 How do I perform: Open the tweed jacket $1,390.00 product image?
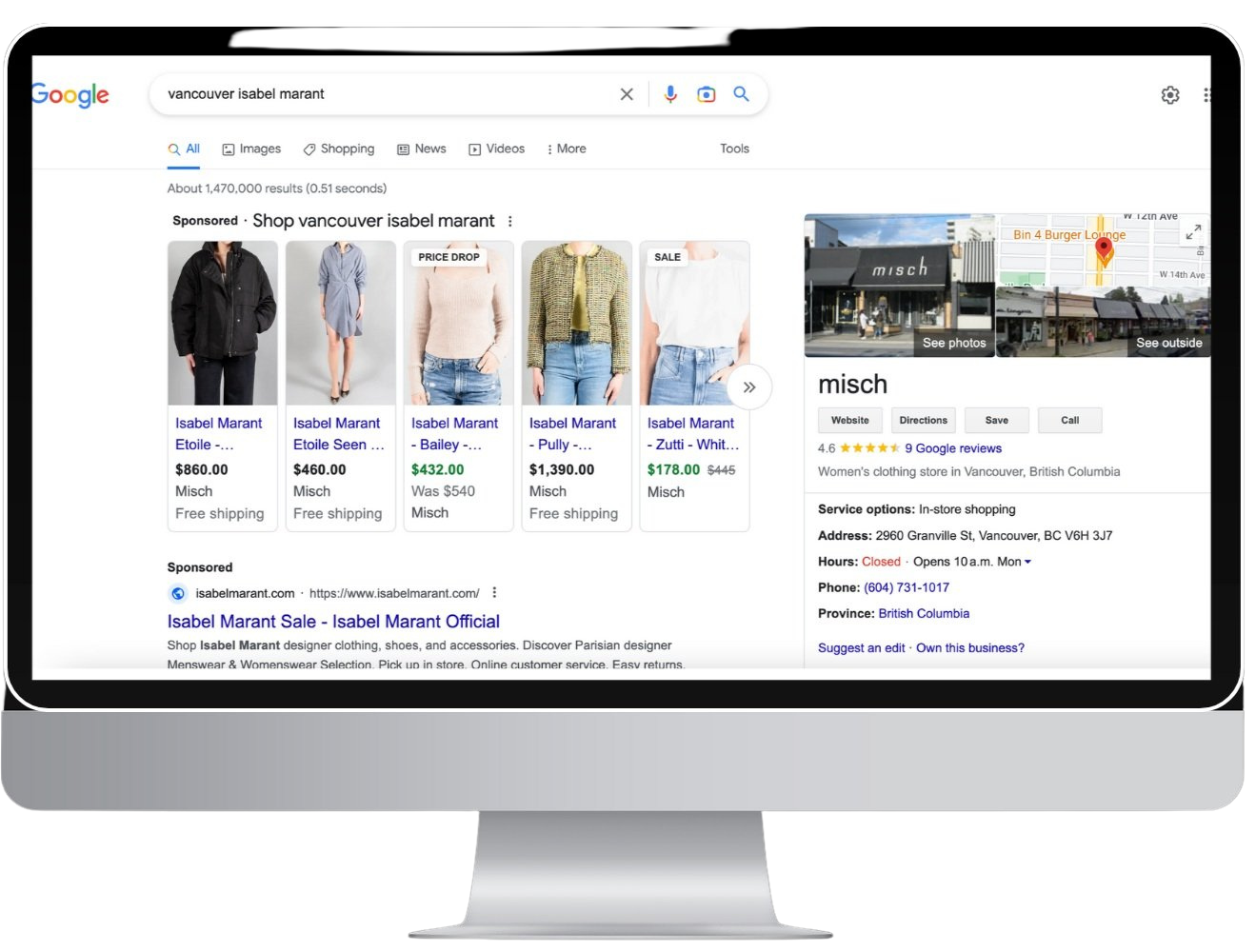click(x=577, y=324)
